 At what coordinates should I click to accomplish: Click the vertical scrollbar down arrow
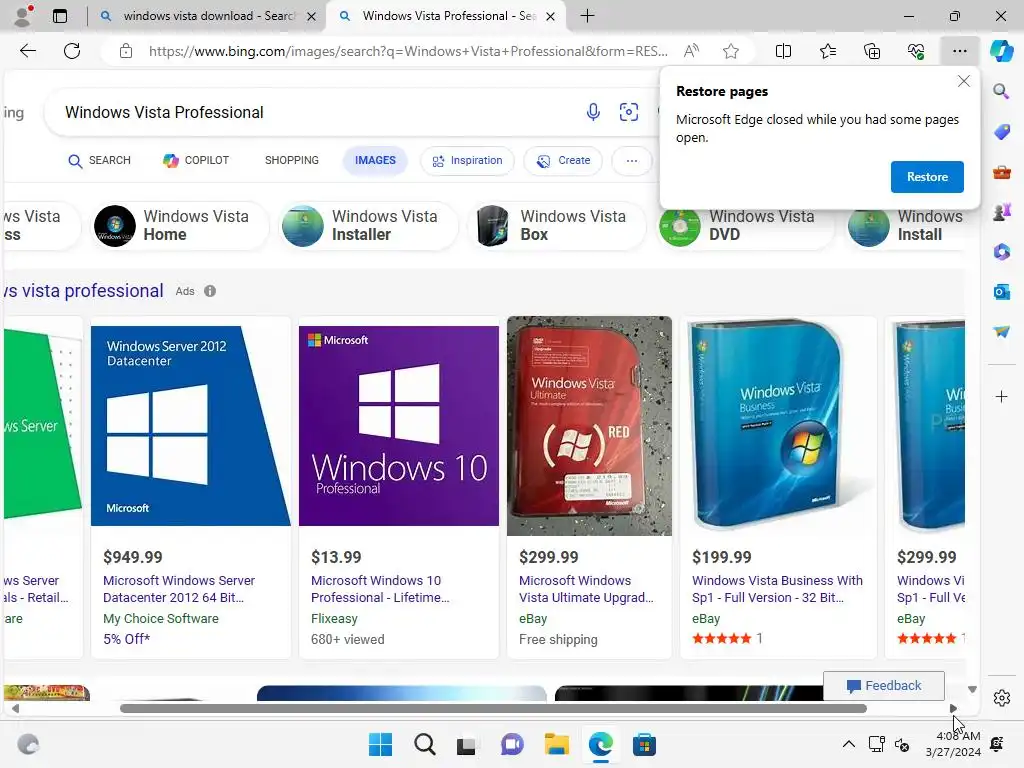972,690
